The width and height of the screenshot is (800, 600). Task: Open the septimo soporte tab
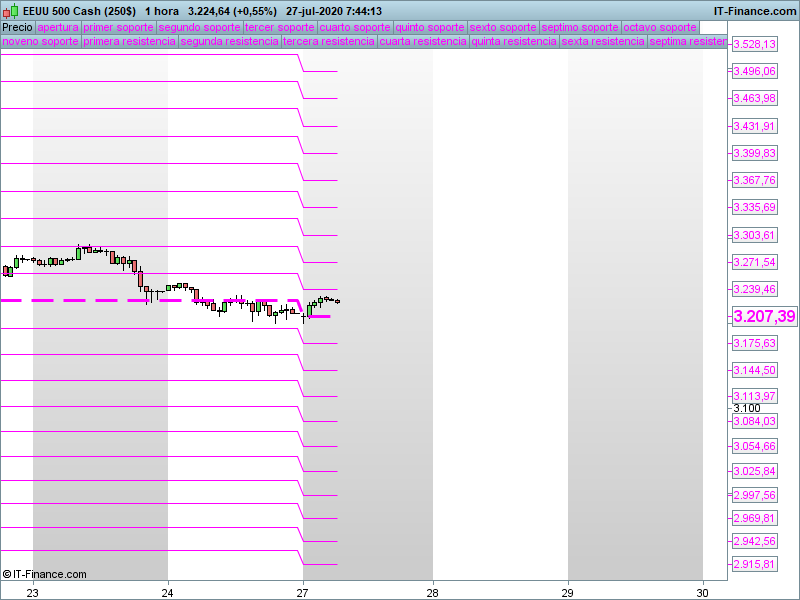[x=580, y=28]
